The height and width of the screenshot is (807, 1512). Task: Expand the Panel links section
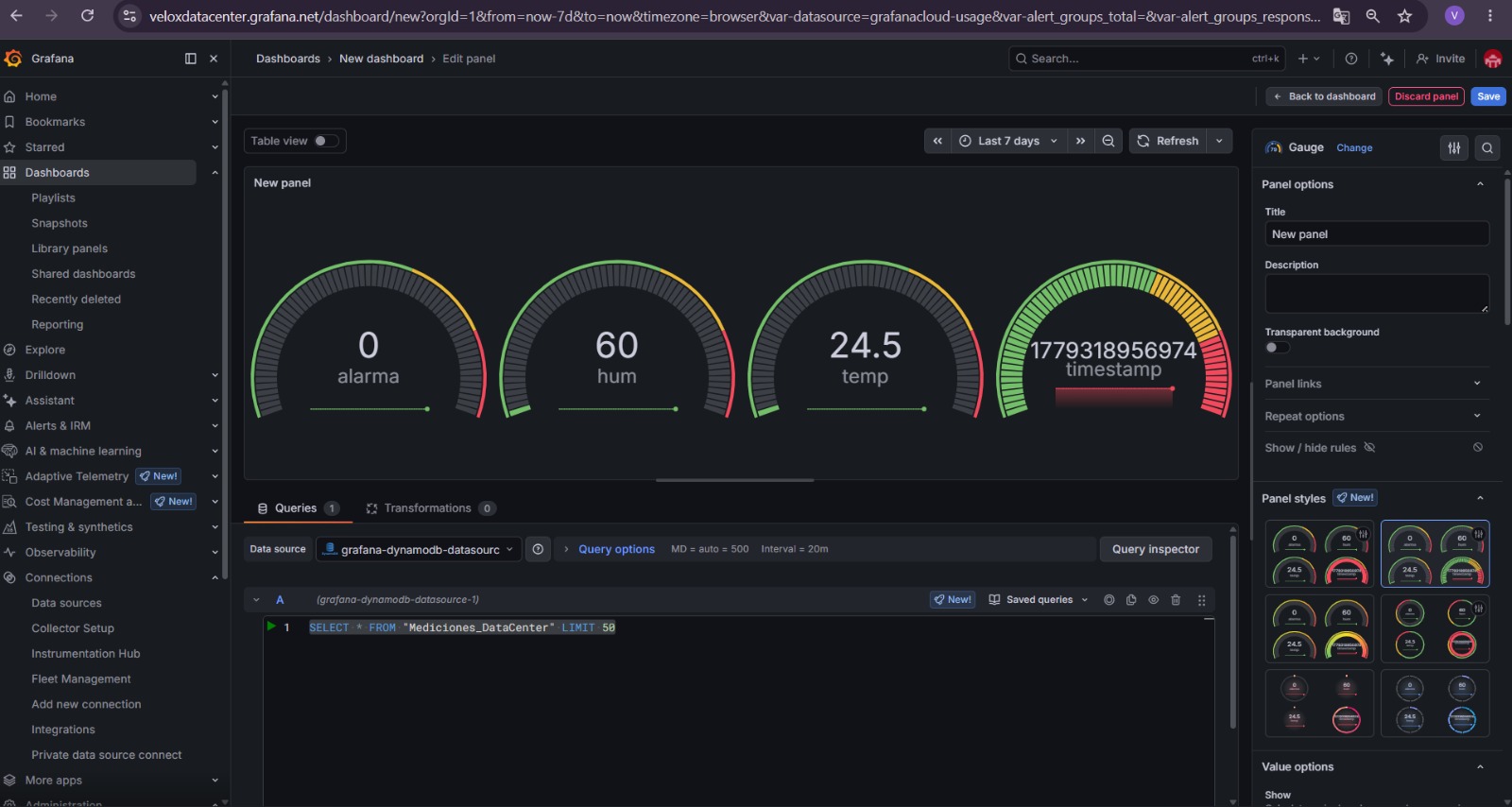pyautogui.click(x=1375, y=384)
